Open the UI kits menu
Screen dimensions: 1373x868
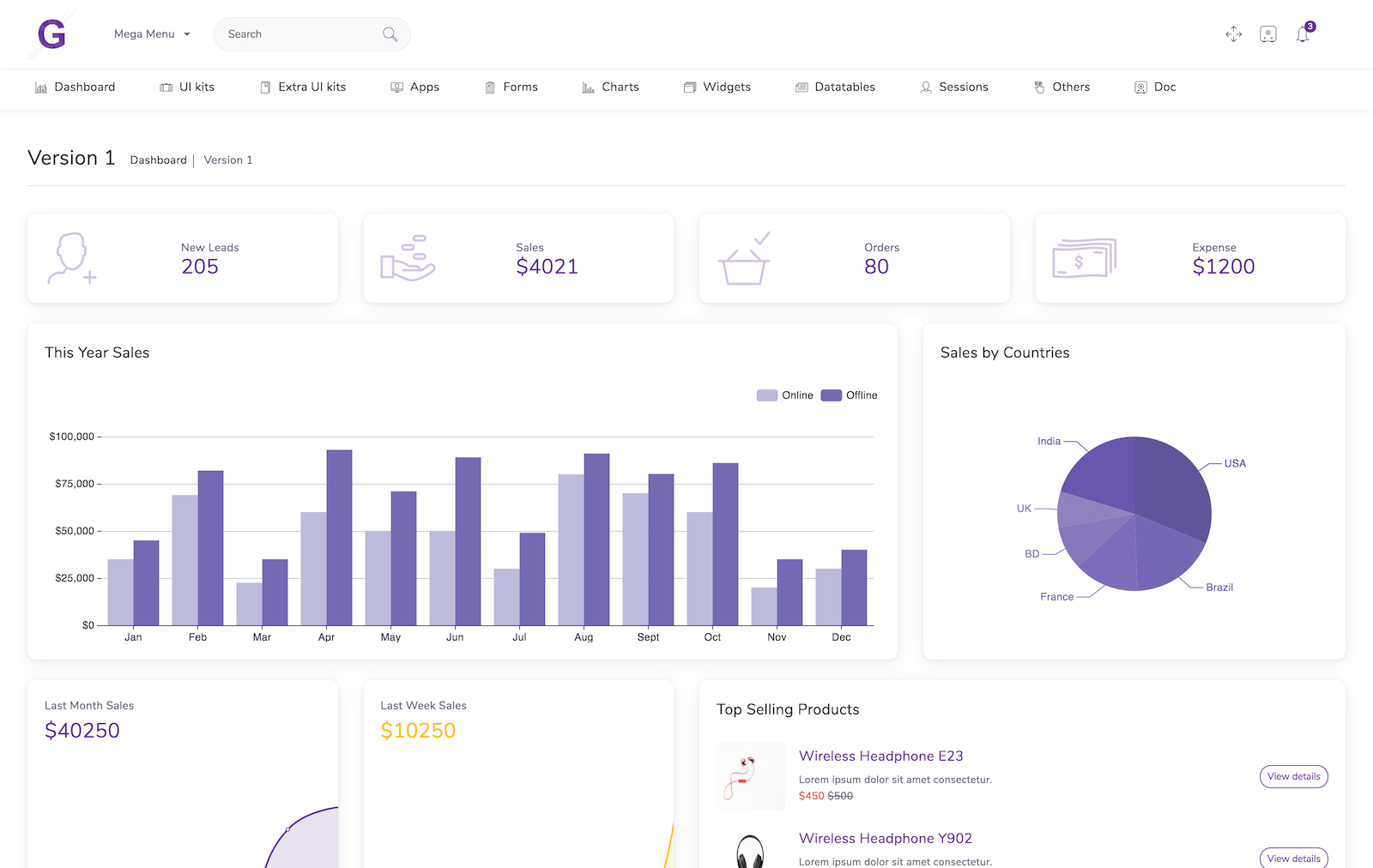click(x=187, y=87)
